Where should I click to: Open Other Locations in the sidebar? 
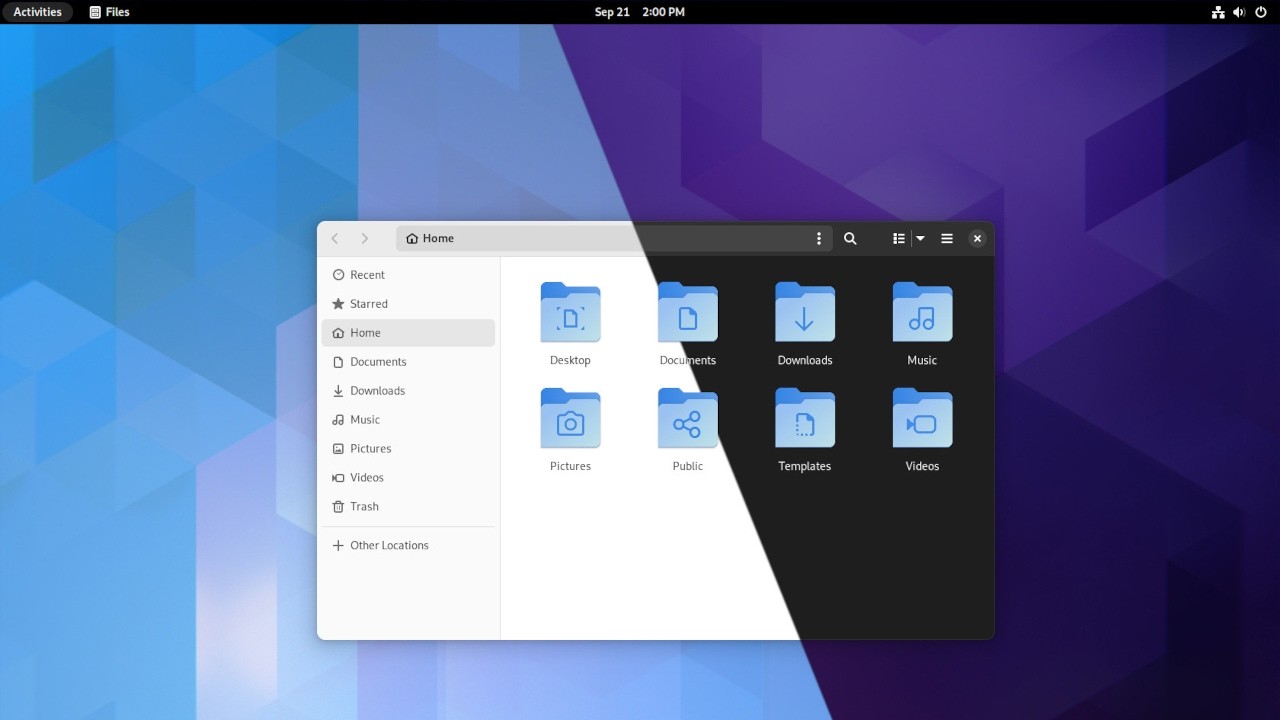click(408, 546)
